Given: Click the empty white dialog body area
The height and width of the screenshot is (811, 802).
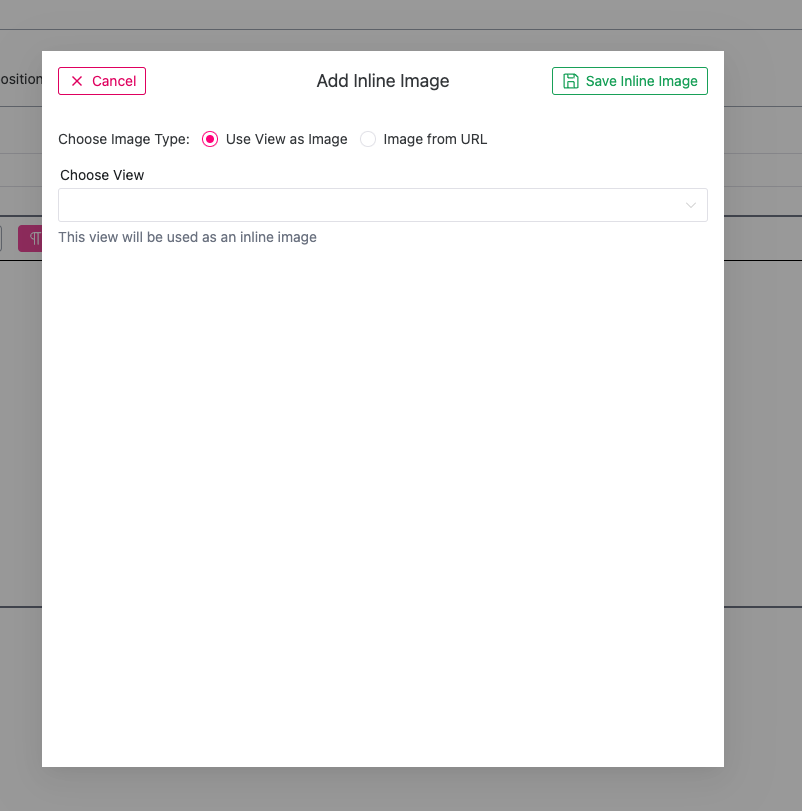Looking at the screenshot, I should (383, 500).
